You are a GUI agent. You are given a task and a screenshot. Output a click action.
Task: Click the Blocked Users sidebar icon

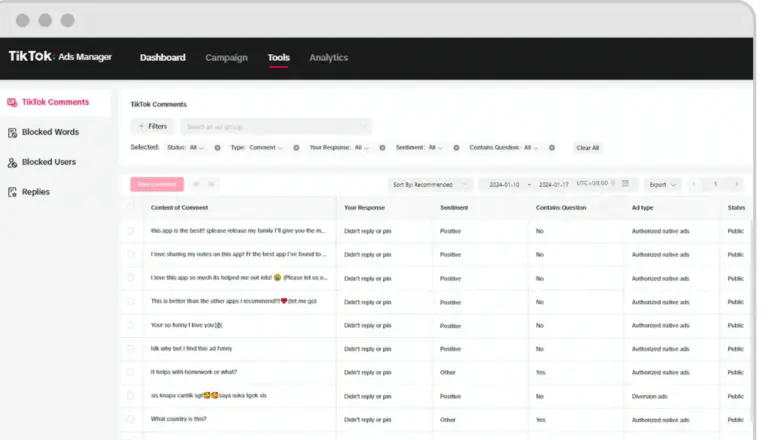(12, 162)
